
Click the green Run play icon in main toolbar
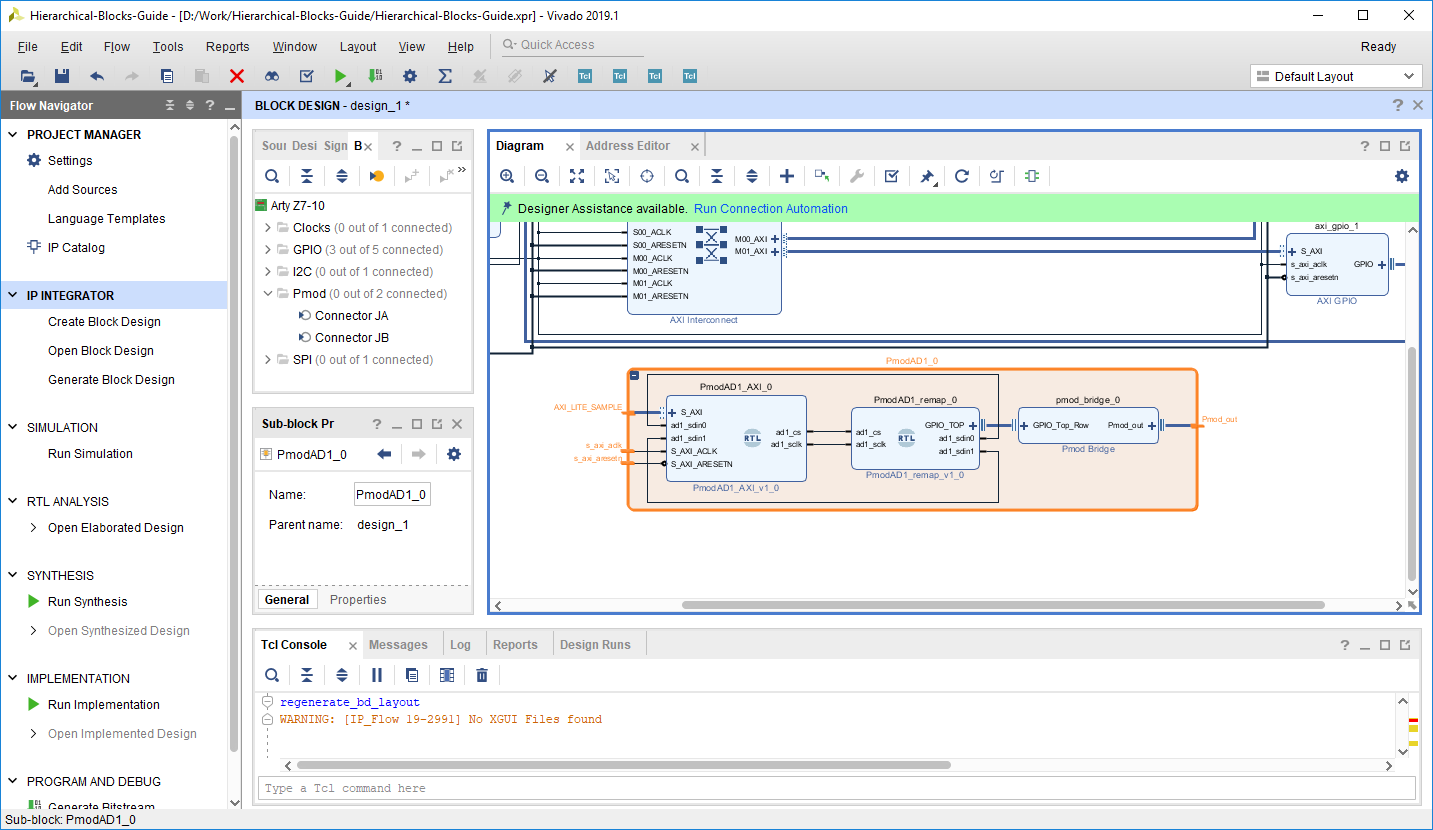tap(341, 76)
